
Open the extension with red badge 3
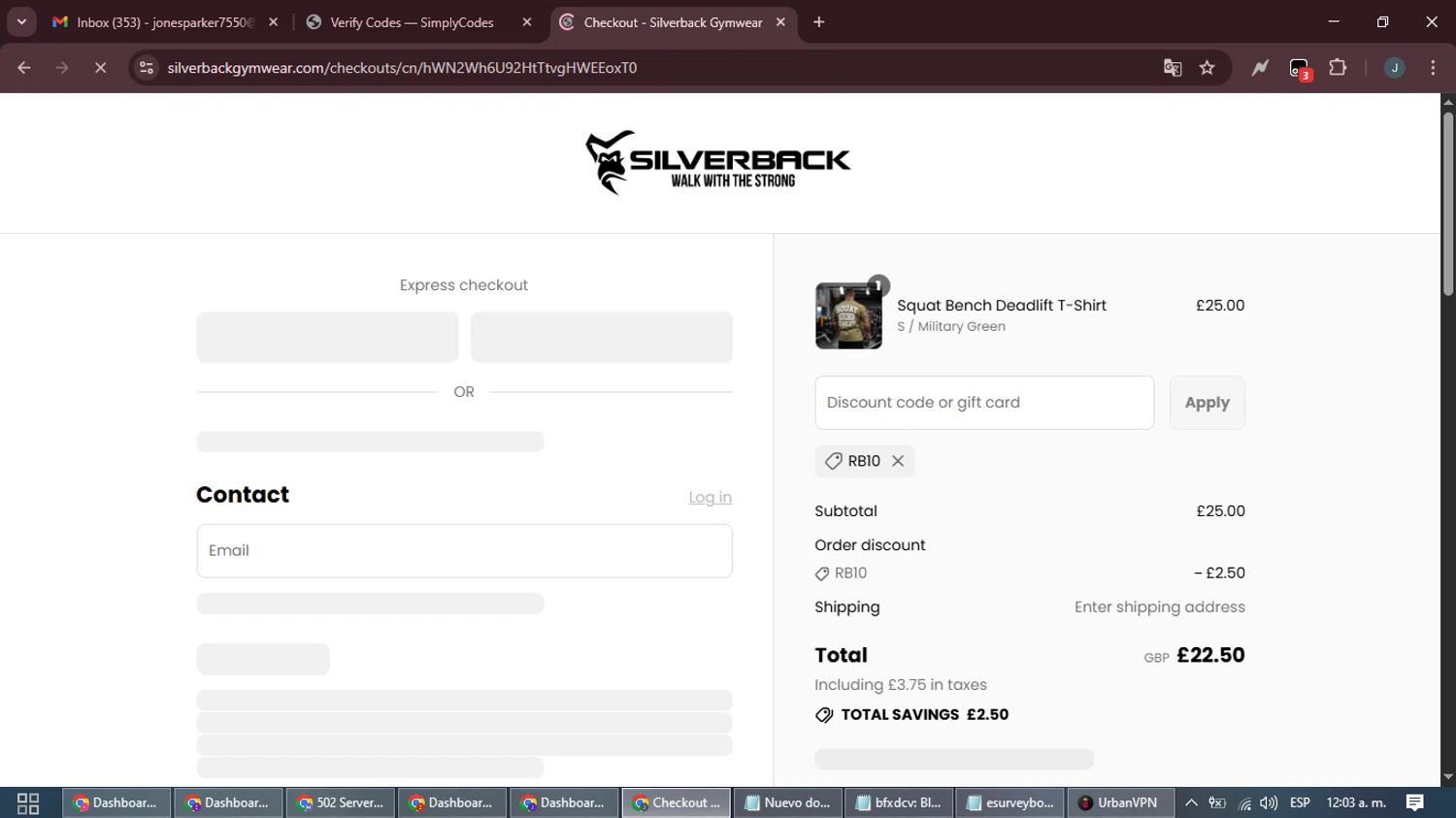[x=1300, y=68]
